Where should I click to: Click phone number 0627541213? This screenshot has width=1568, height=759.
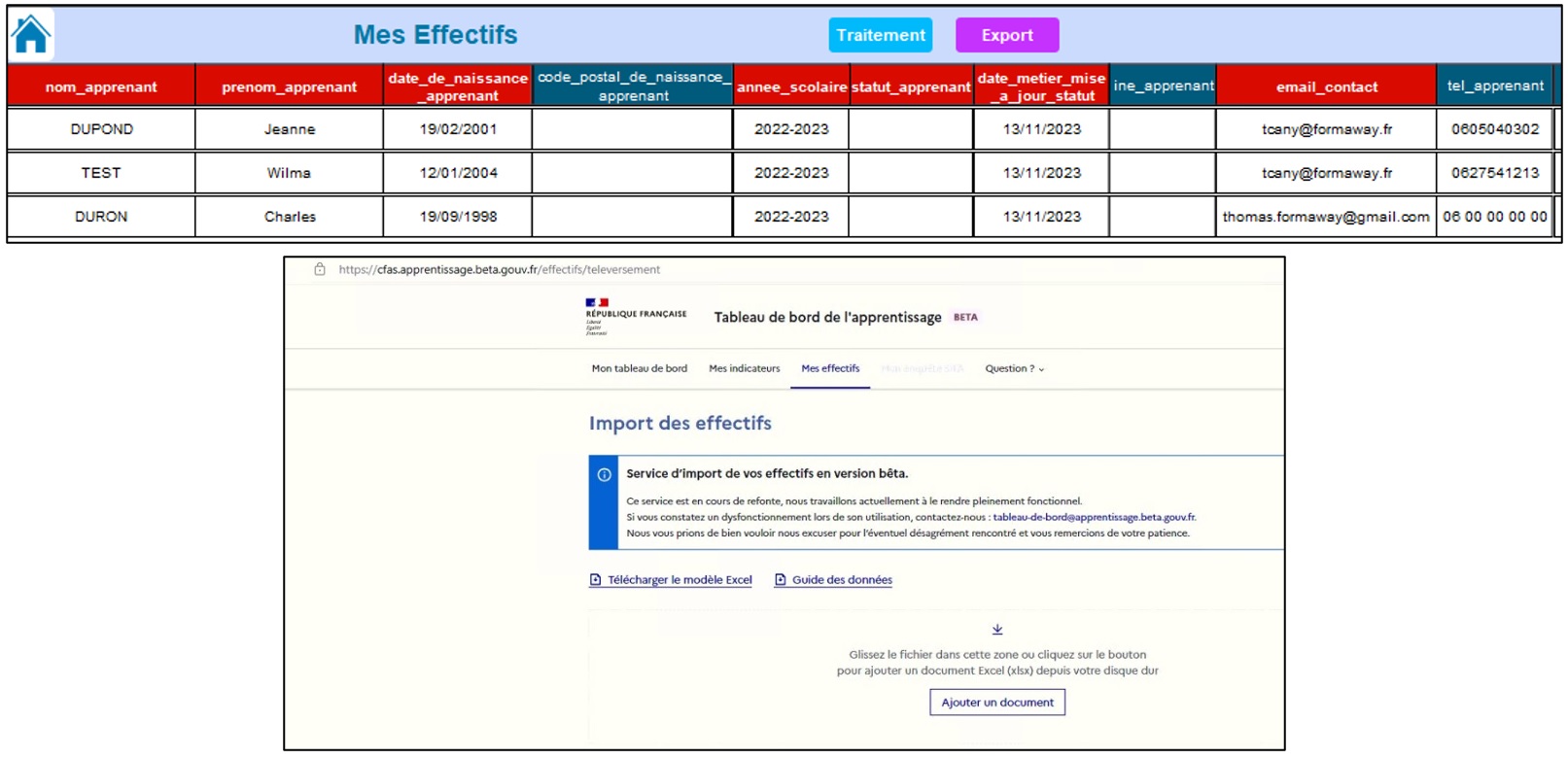pos(1495,173)
